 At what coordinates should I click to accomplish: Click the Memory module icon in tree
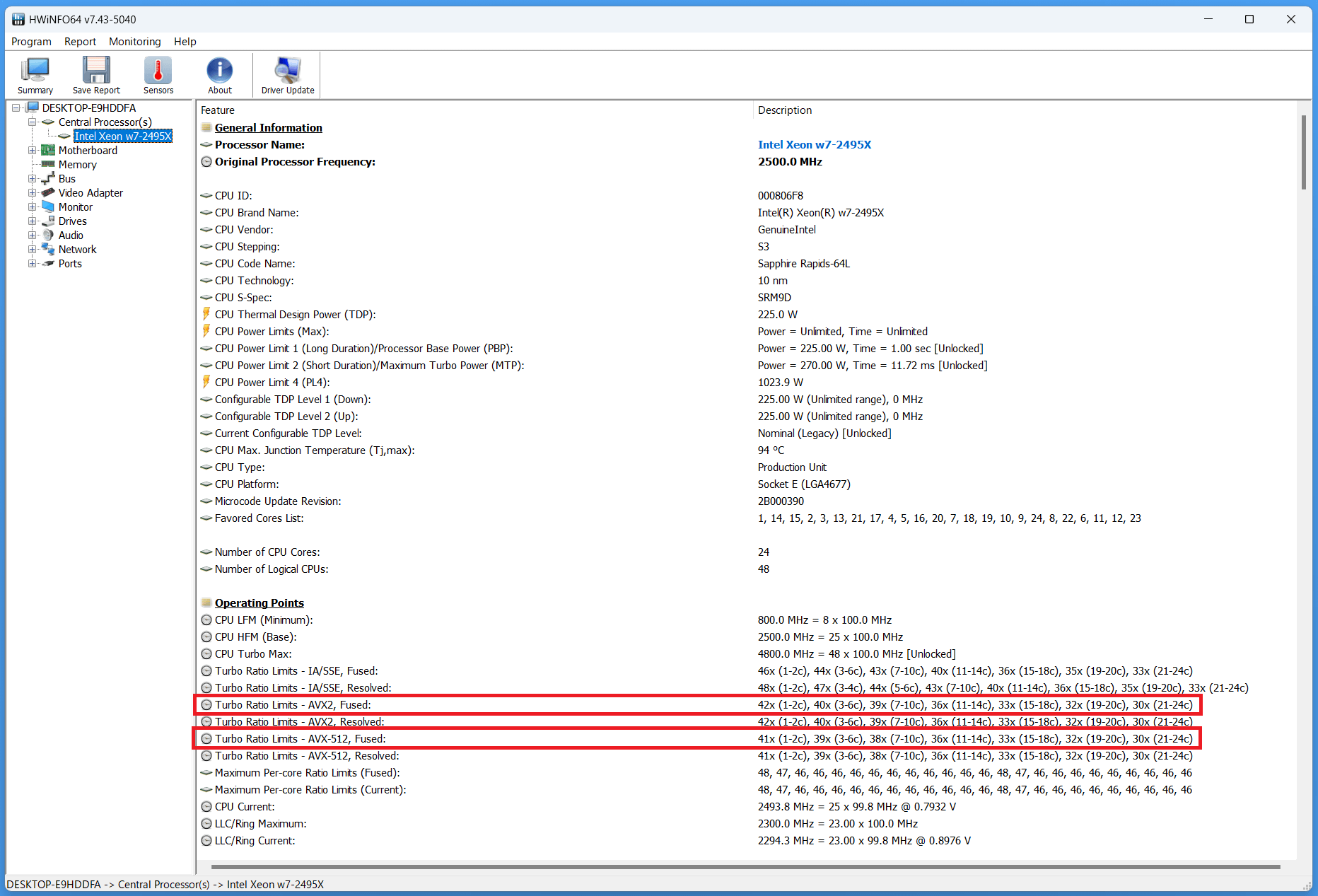[x=48, y=164]
